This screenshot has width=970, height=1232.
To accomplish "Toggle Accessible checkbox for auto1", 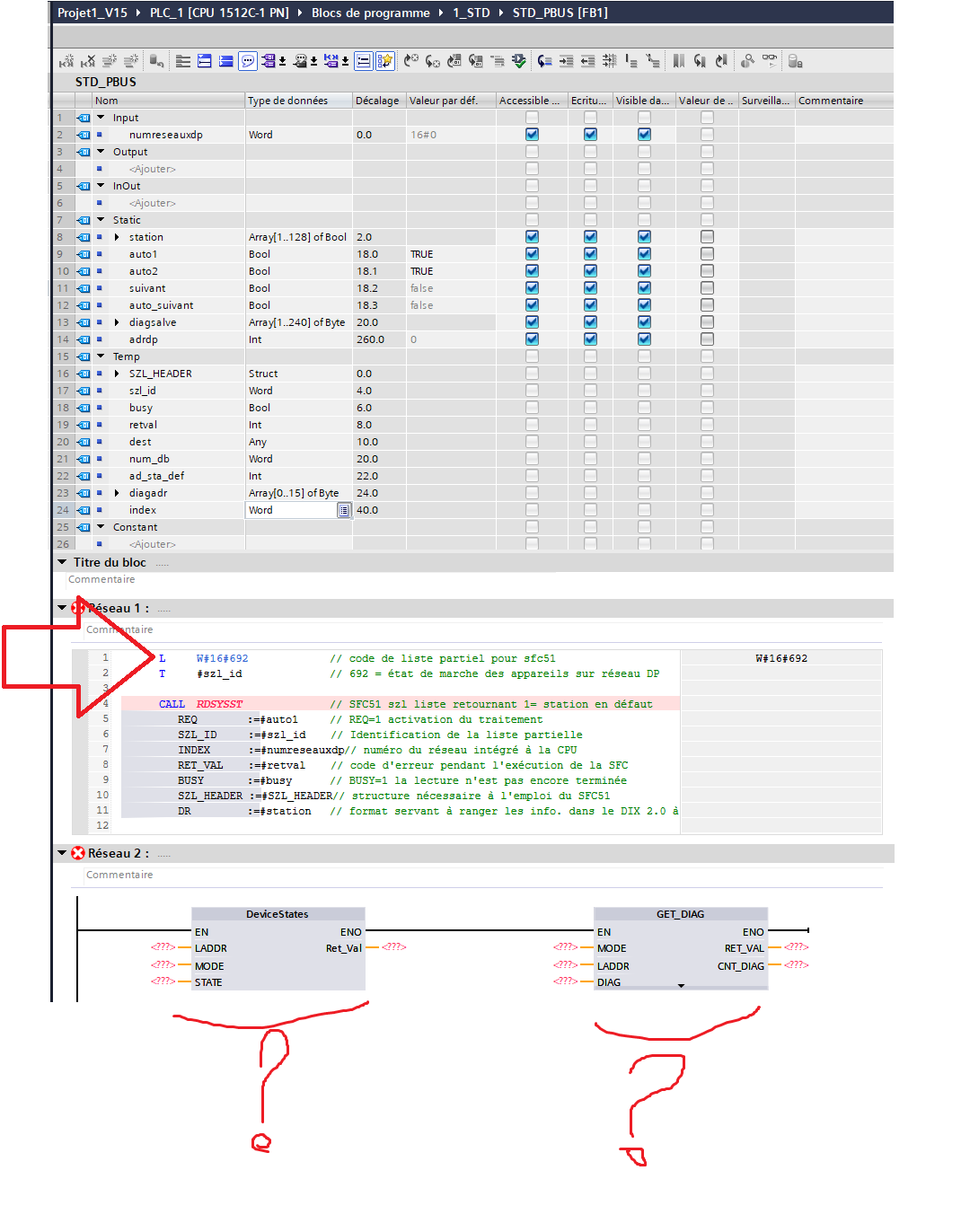I will click(532, 254).
